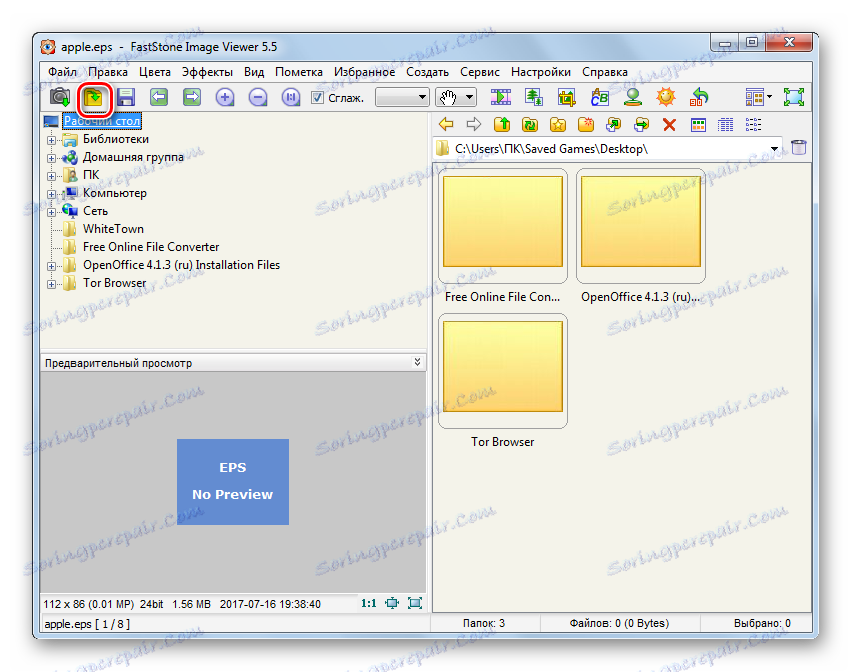Open the Draw Board text tool icon

tap(599, 98)
